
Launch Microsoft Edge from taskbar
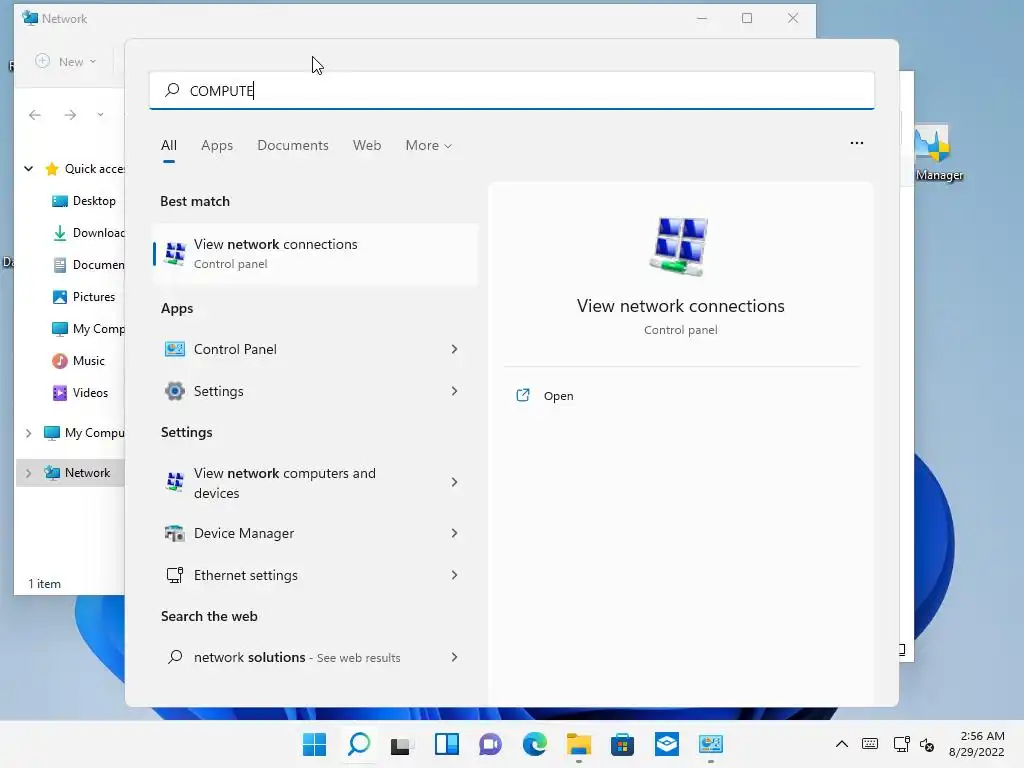(x=534, y=744)
